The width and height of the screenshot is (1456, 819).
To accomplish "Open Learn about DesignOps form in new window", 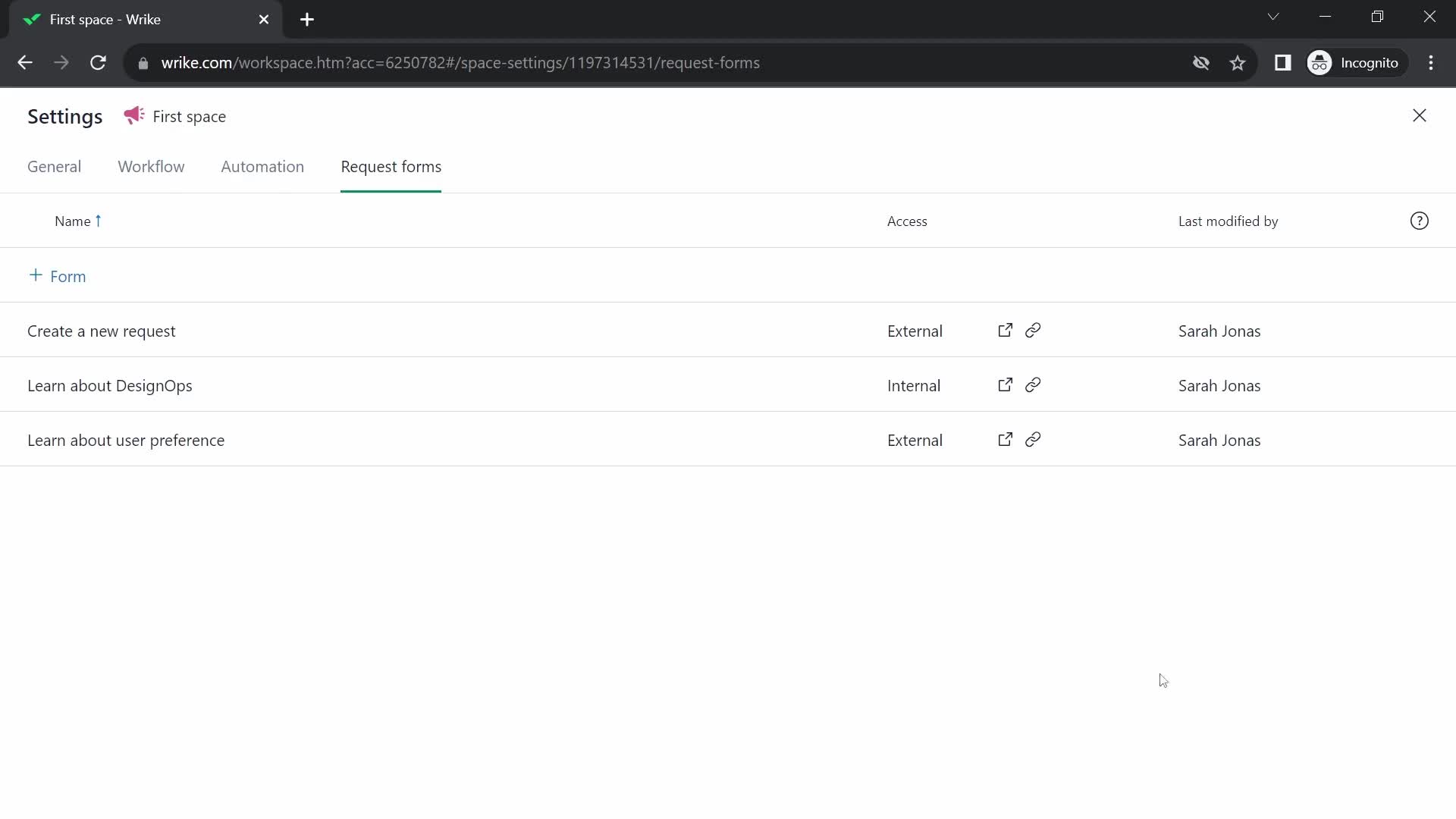I will click(1005, 385).
